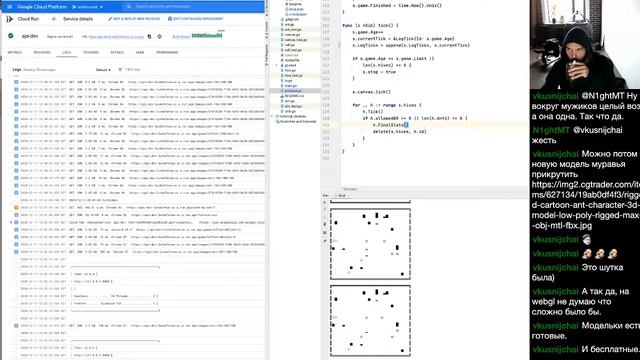The image size is (640, 360).
Task: Open the Details tab
Action: pos(117,52)
